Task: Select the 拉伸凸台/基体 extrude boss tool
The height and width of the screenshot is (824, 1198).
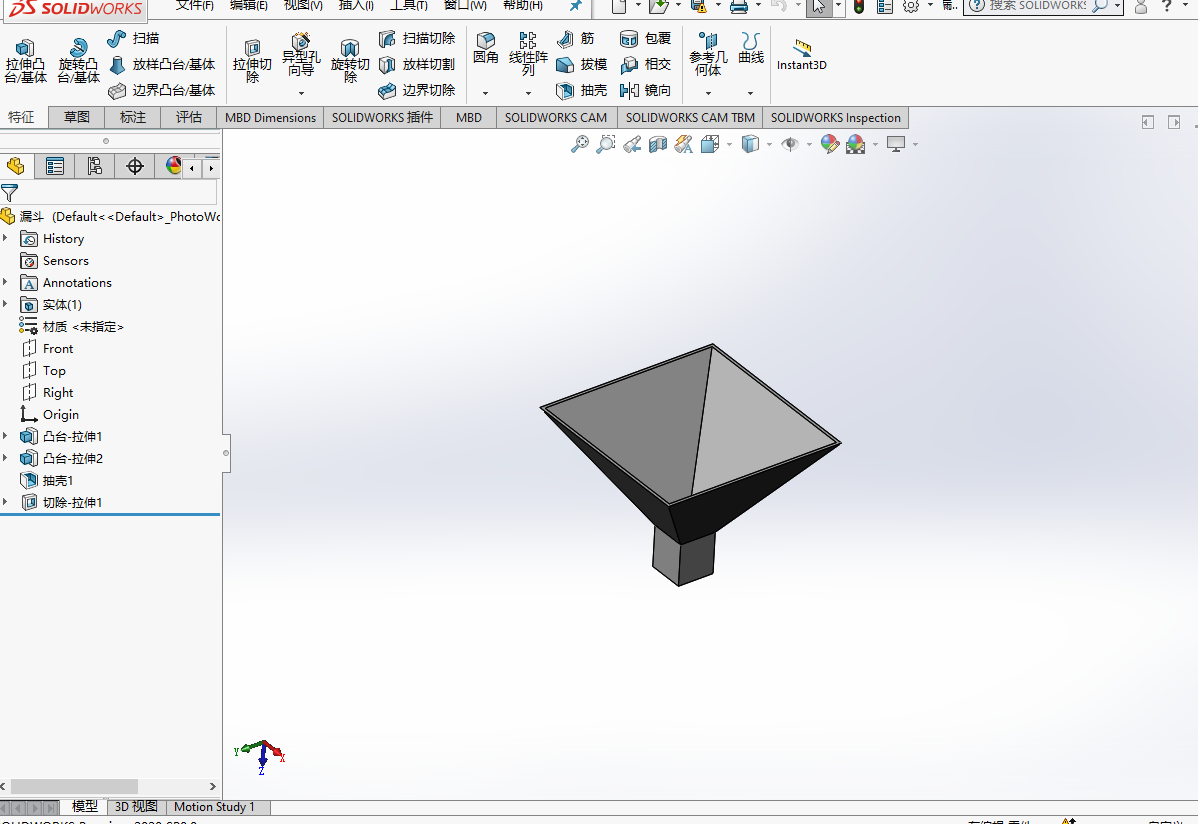Action: [x=25, y=61]
